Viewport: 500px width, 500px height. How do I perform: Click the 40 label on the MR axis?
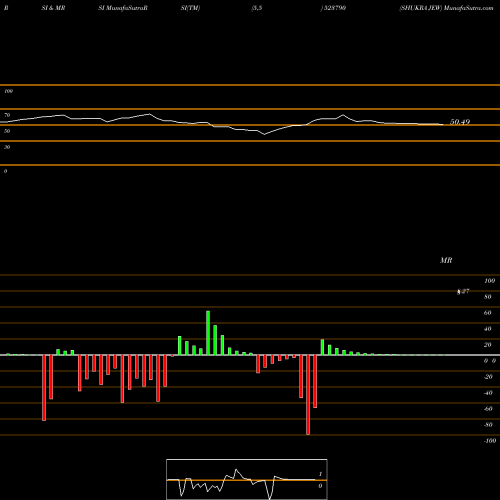[488, 329]
